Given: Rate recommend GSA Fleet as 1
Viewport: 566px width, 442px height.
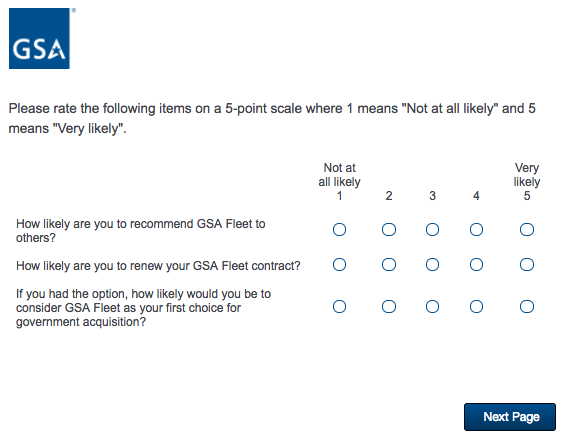Looking at the screenshot, I should pyautogui.click(x=339, y=229).
